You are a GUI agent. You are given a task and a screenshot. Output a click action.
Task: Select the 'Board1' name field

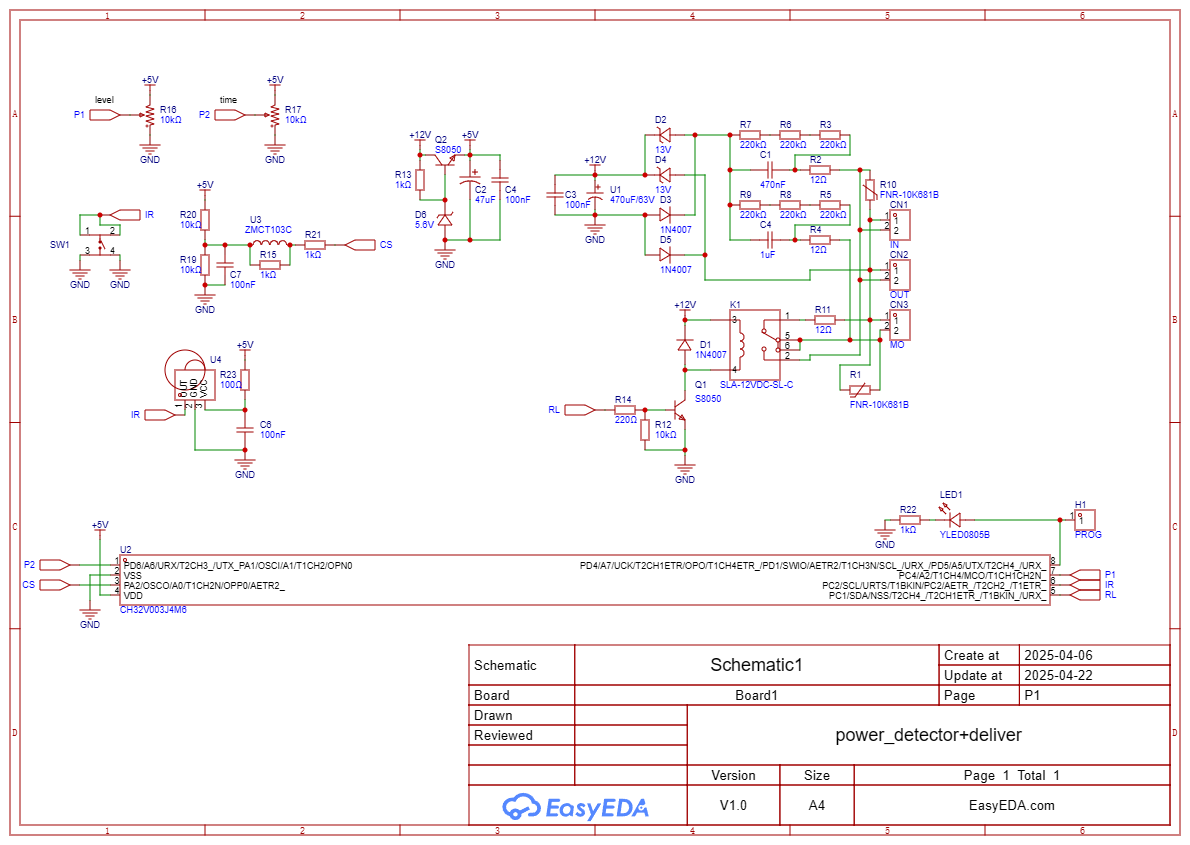click(x=756, y=695)
